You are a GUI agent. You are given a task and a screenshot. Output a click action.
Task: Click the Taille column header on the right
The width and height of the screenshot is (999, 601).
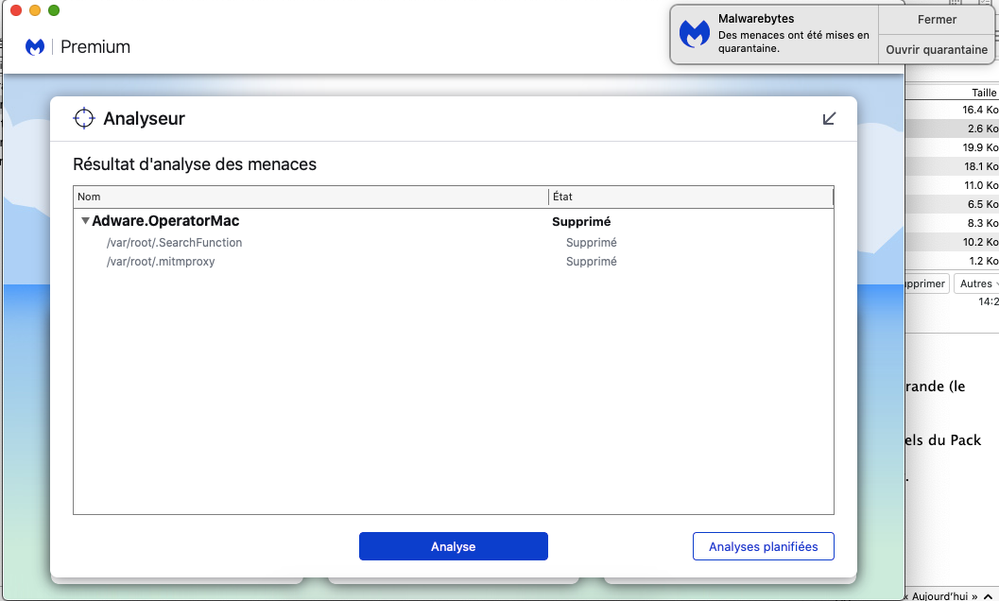983,92
